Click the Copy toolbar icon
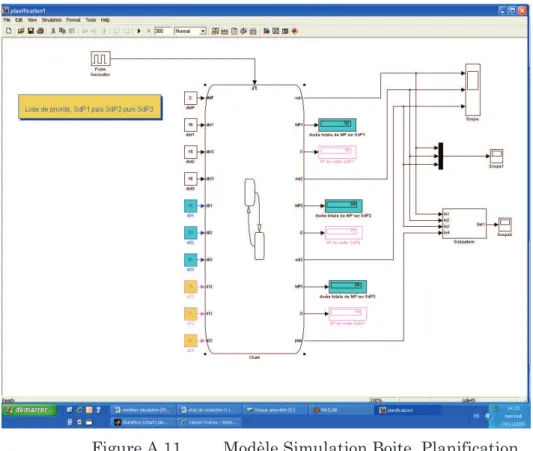The height and width of the screenshot is (451, 533). coord(62,31)
